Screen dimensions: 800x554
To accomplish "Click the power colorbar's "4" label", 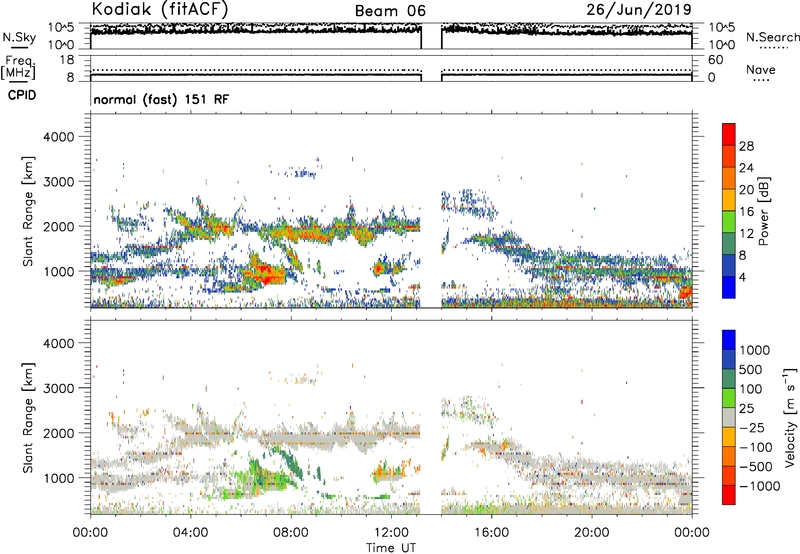I will [742, 277].
